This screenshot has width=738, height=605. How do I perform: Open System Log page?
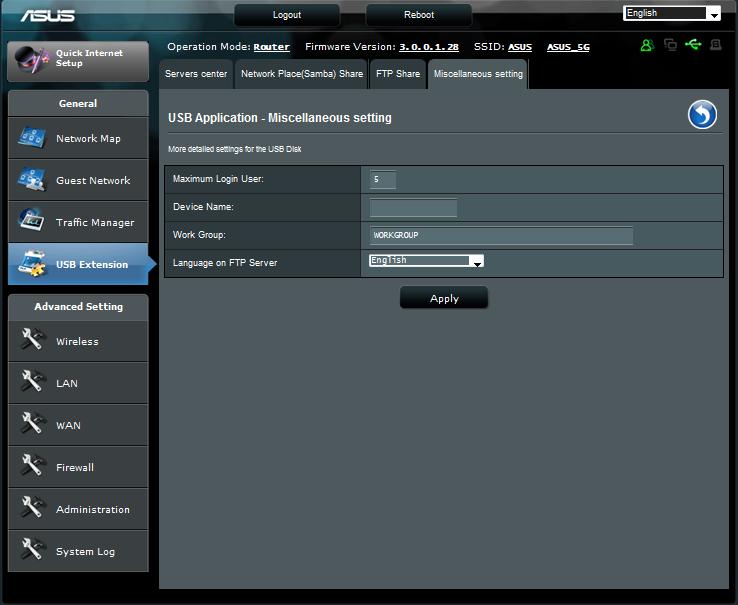click(x=78, y=551)
